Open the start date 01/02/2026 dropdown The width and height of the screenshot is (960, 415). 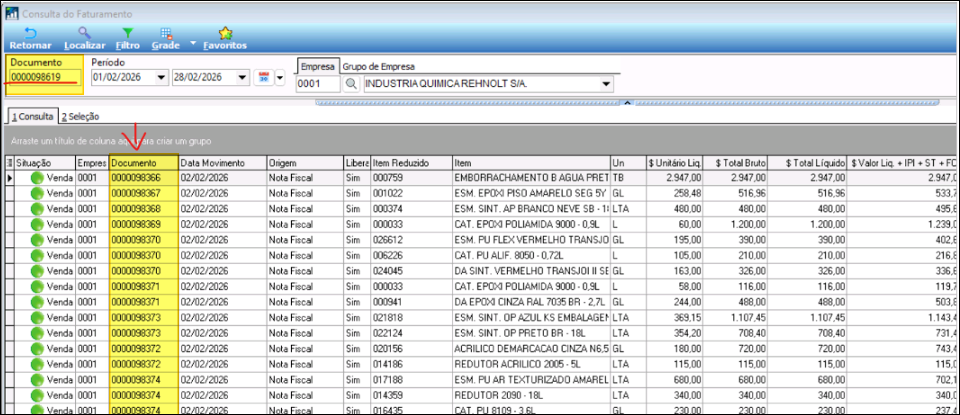pos(162,78)
